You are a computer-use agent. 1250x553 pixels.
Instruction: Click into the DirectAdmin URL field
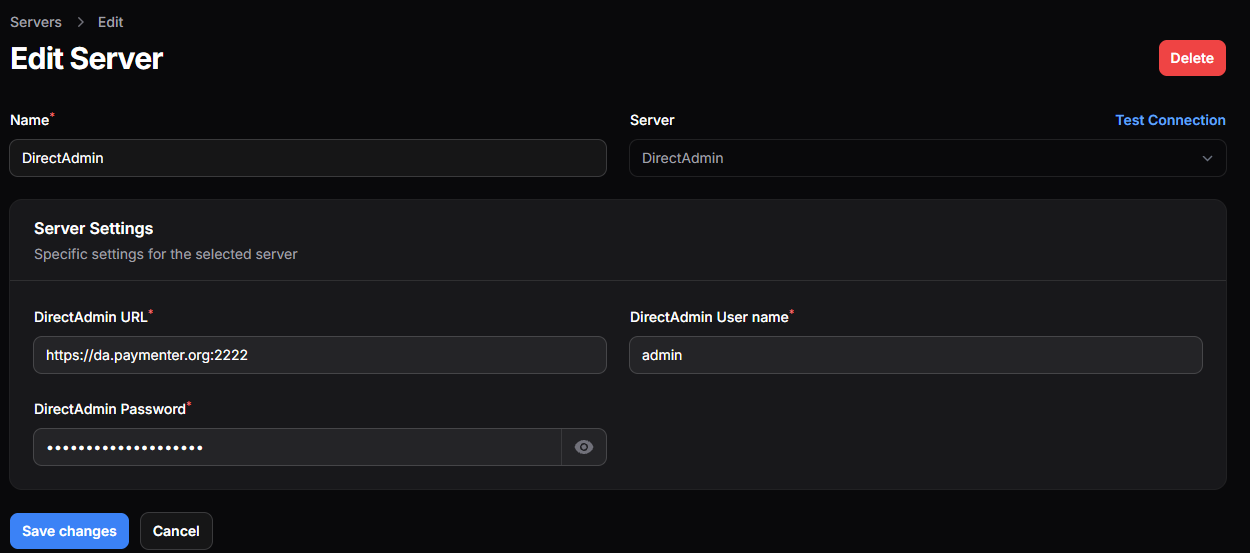(320, 355)
